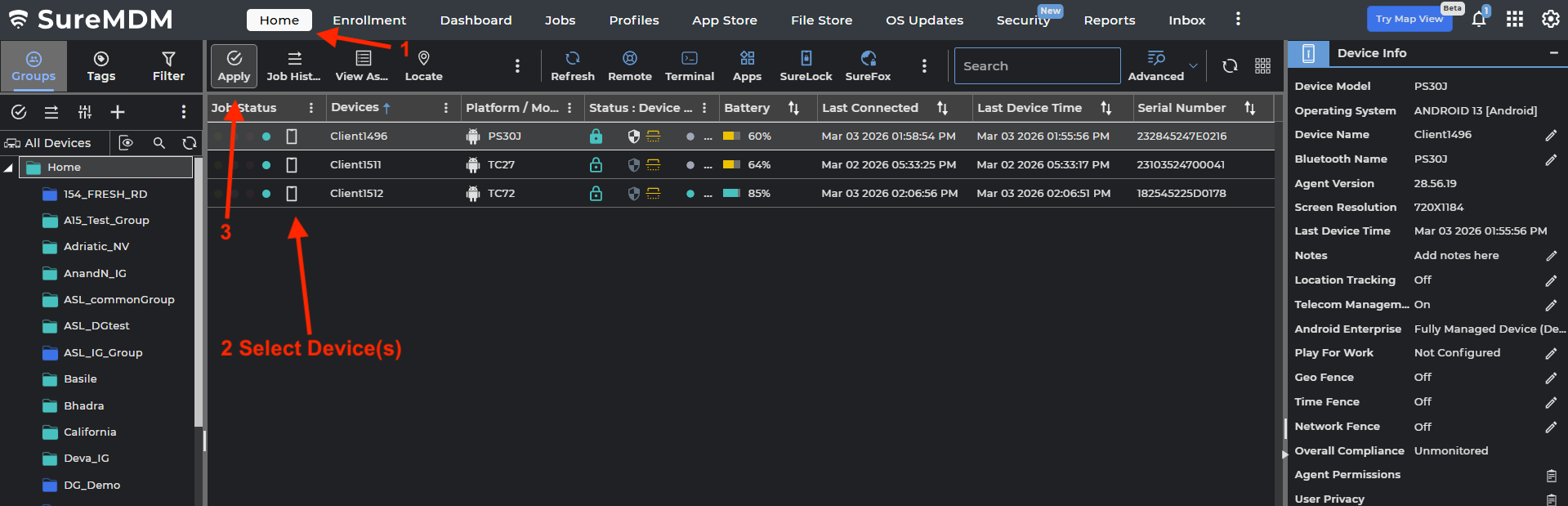The image size is (1568, 506).
Task: Open the Remote control tool
Action: coord(629,65)
